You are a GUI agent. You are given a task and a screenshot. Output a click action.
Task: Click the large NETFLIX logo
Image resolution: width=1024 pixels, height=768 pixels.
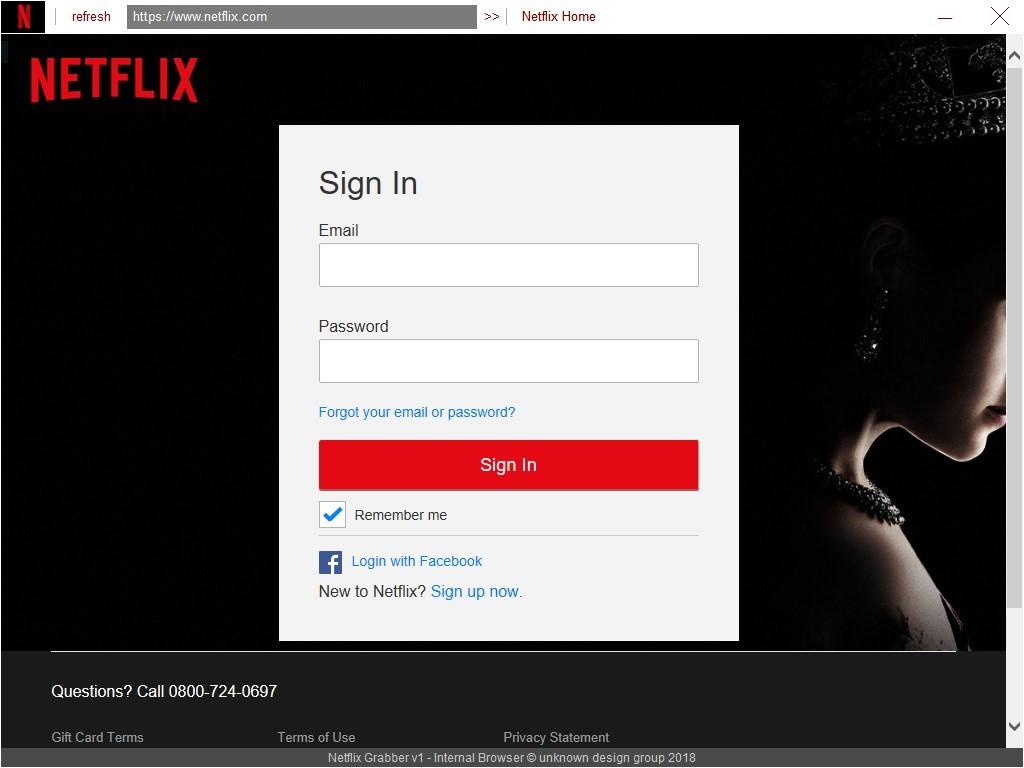click(114, 80)
